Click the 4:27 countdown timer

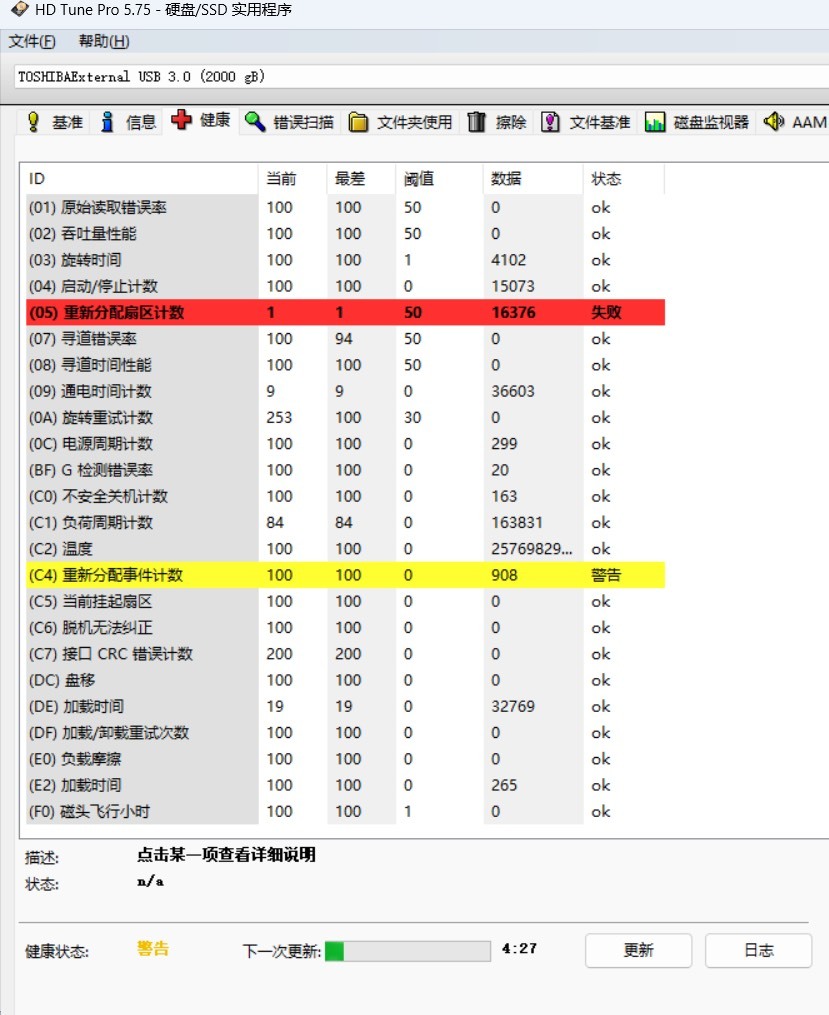point(520,948)
